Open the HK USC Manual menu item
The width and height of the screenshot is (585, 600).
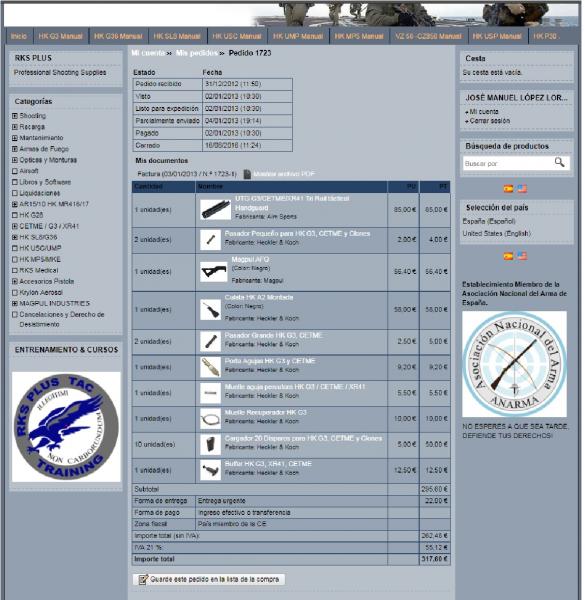tap(237, 36)
